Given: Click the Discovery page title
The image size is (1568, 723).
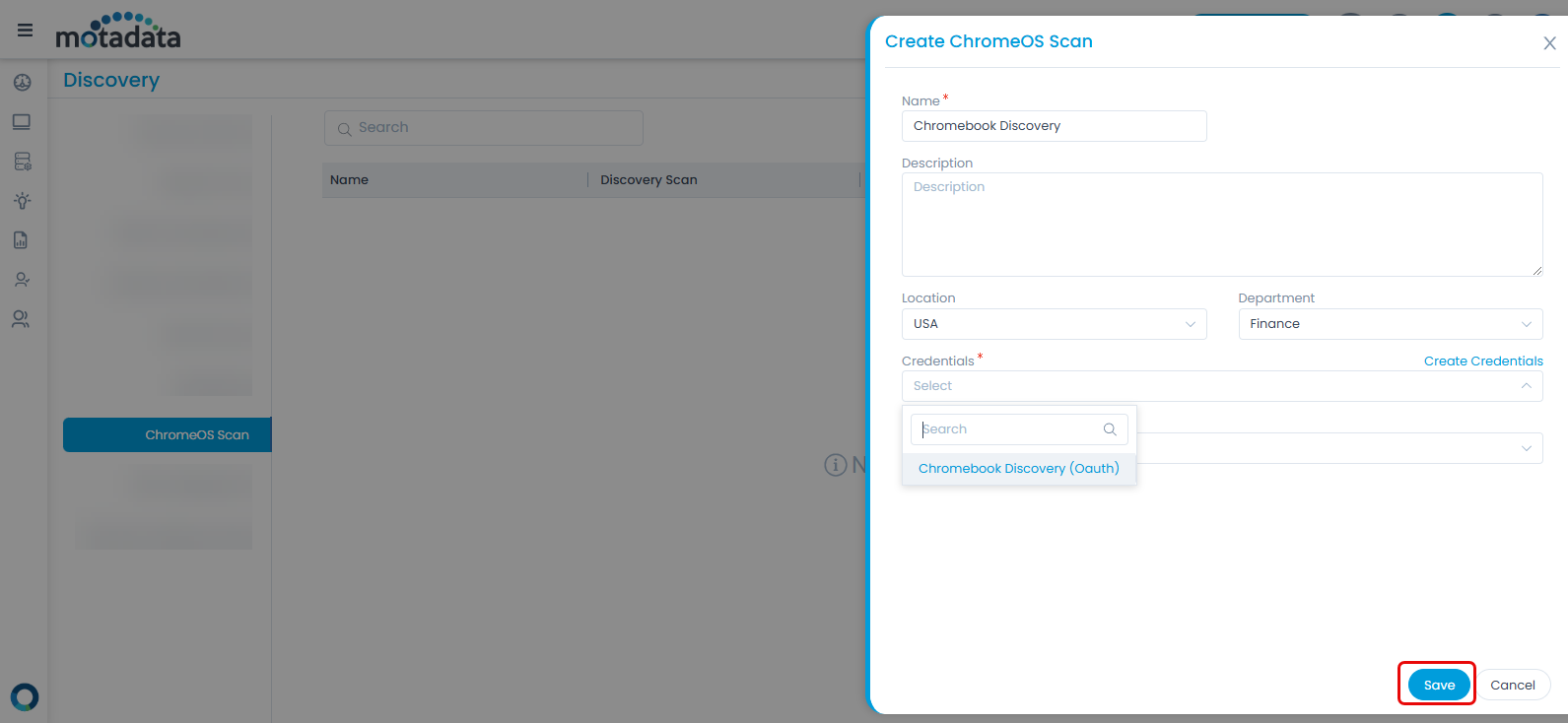Looking at the screenshot, I should tap(111, 80).
